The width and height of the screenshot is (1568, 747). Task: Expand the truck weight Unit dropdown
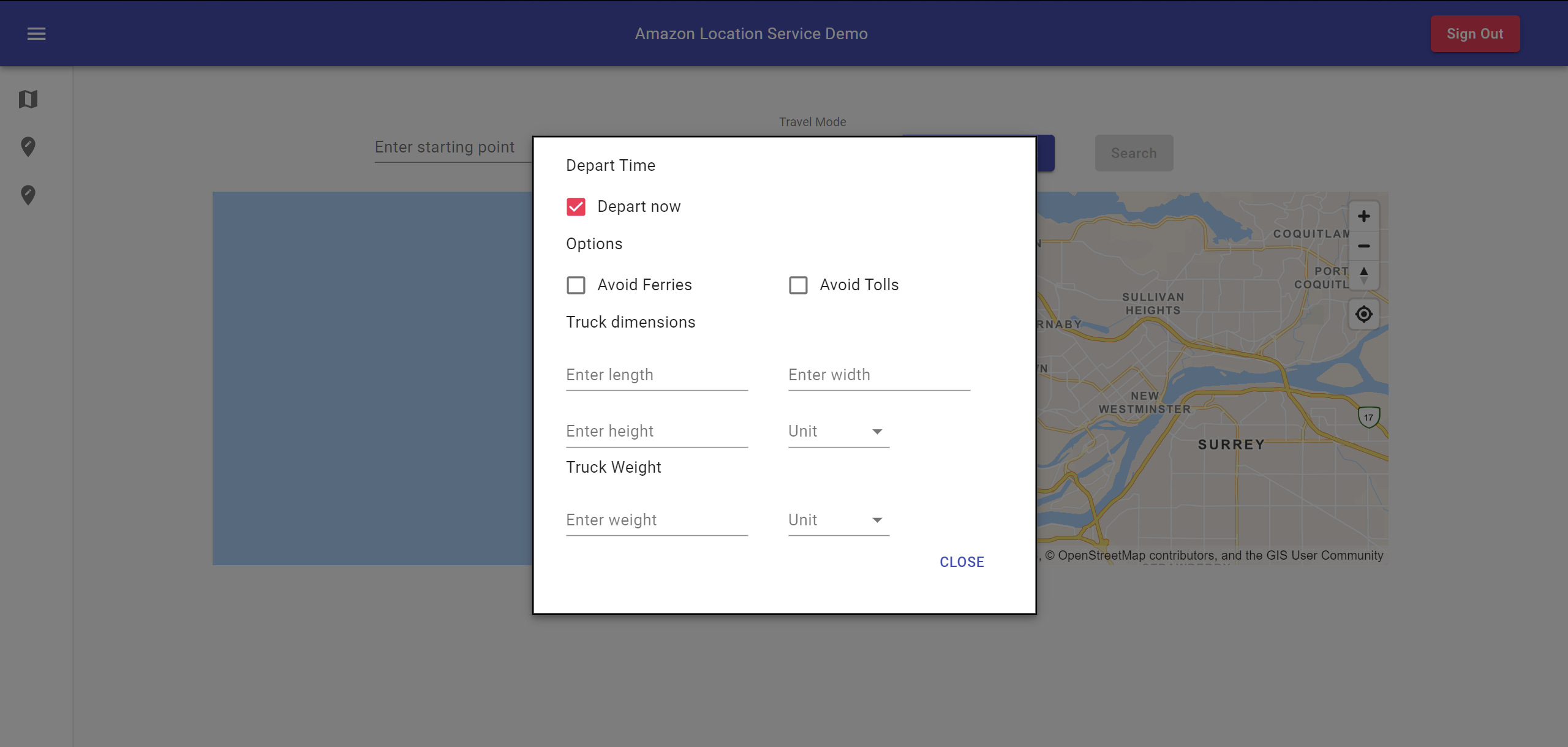[x=836, y=520]
